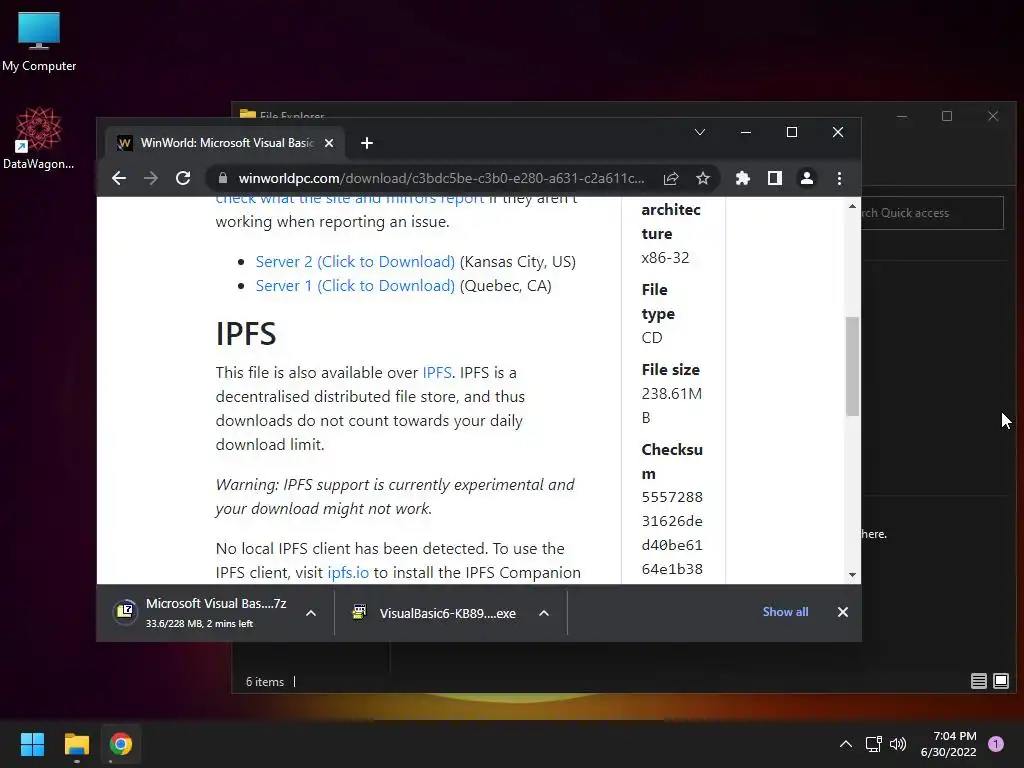Click the winworldpc.com address bar
This screenshot has height=768, width=1024.
pyautogui.click(x=441, y=178)
